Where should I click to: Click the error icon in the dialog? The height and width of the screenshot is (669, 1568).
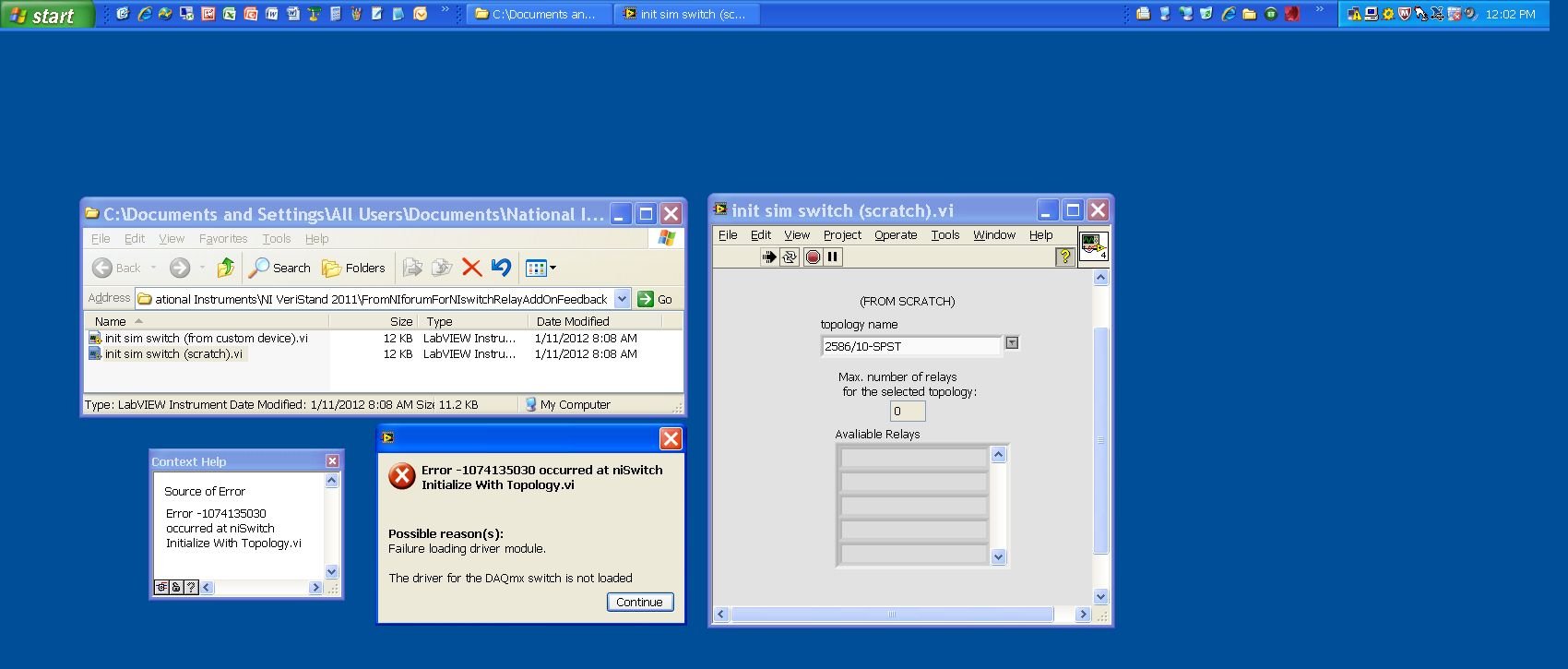pyautogui.click(x=401, y=476)
